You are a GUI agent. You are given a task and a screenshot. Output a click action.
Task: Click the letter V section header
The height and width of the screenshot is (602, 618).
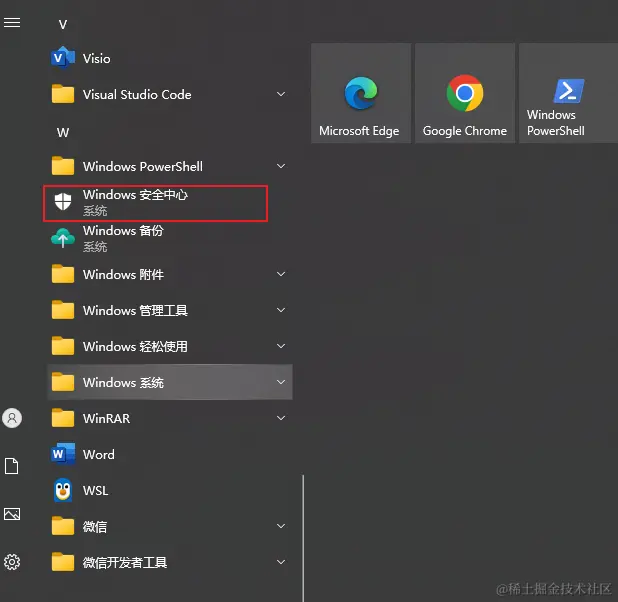point(63,24)
